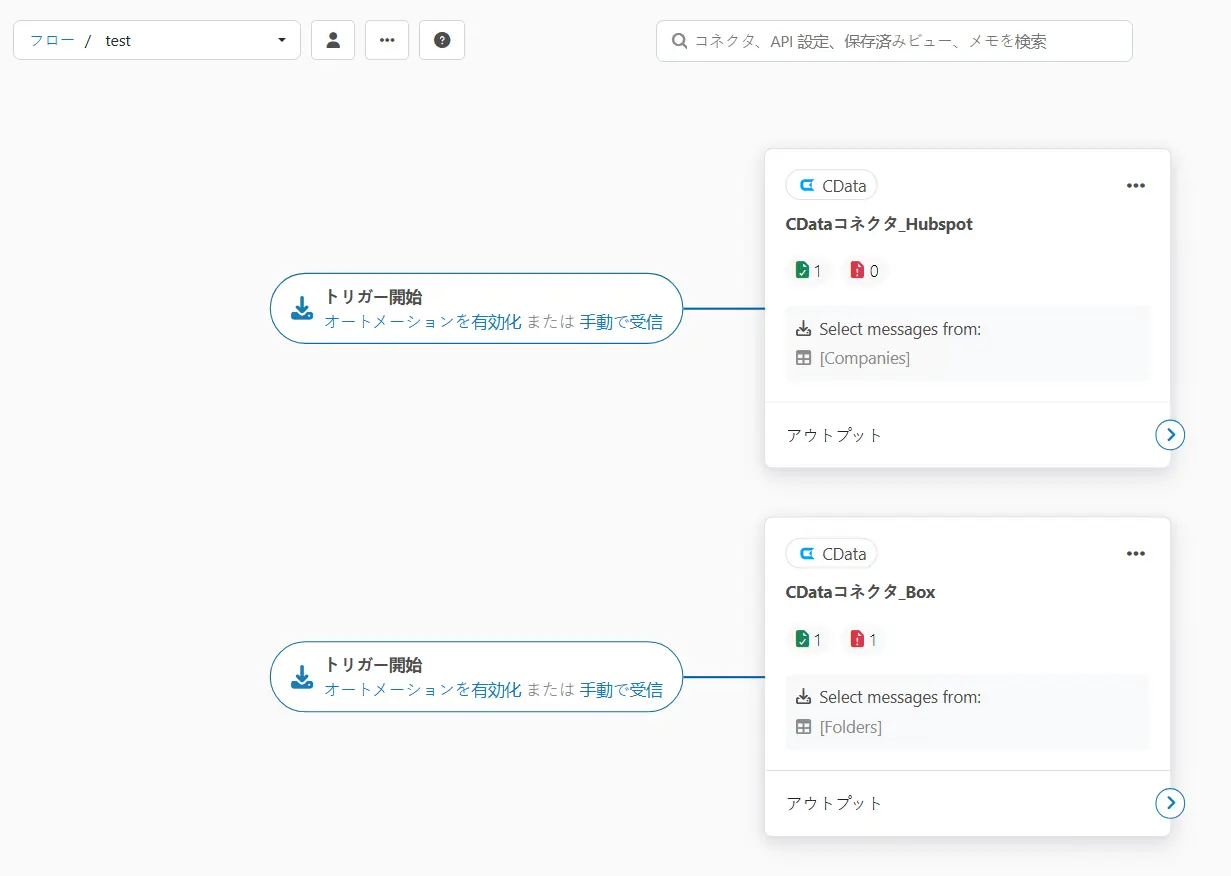Click the CData badge on Box card
Viewport: 1231px width, 876px height.
[832, 553]
